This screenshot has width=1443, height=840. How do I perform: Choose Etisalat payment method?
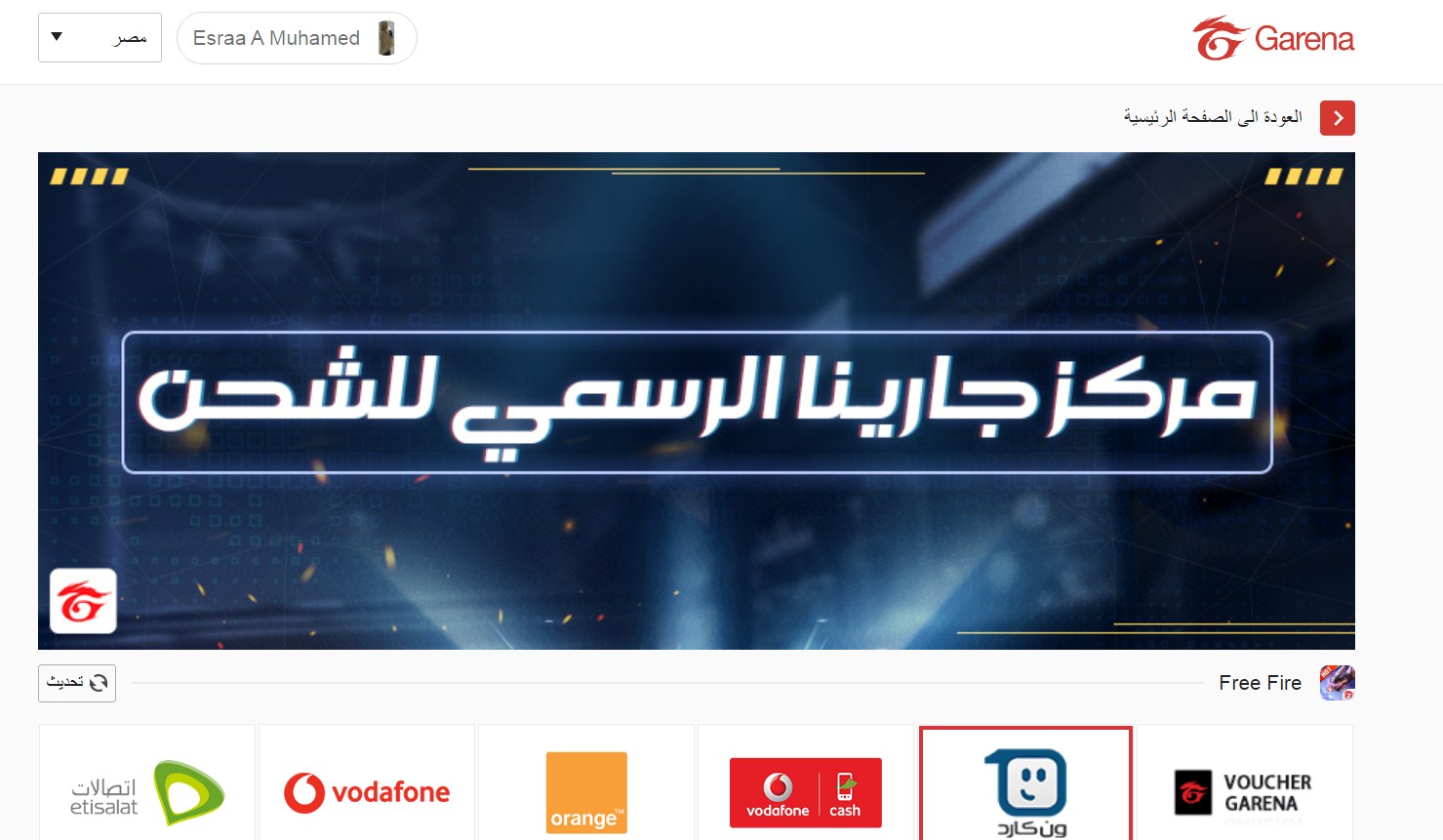[147, 782]
